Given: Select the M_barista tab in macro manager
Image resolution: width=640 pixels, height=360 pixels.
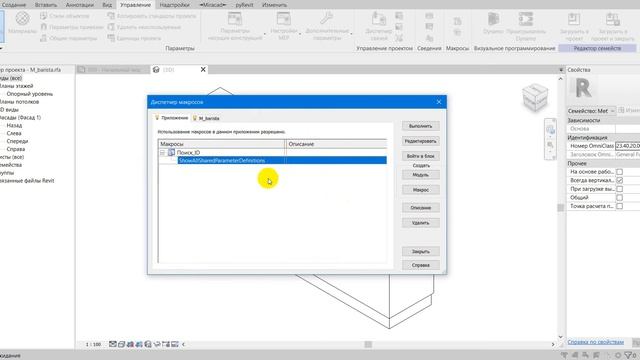Looking at the screenshot, I should point(206,118).
